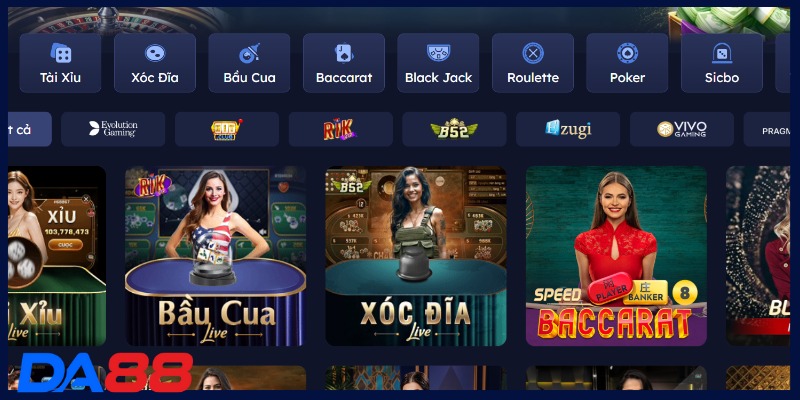The width and height of the screenshot is (800, 400).
Task: Choose the Bầu Cua category icon
Action: 249,63
